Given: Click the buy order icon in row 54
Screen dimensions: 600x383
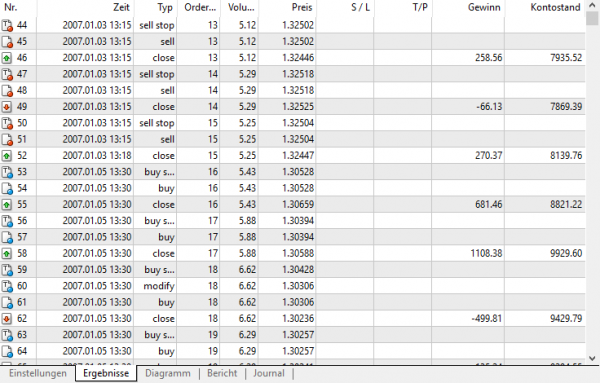Looking at the screenshot, I should pos(7,188).
